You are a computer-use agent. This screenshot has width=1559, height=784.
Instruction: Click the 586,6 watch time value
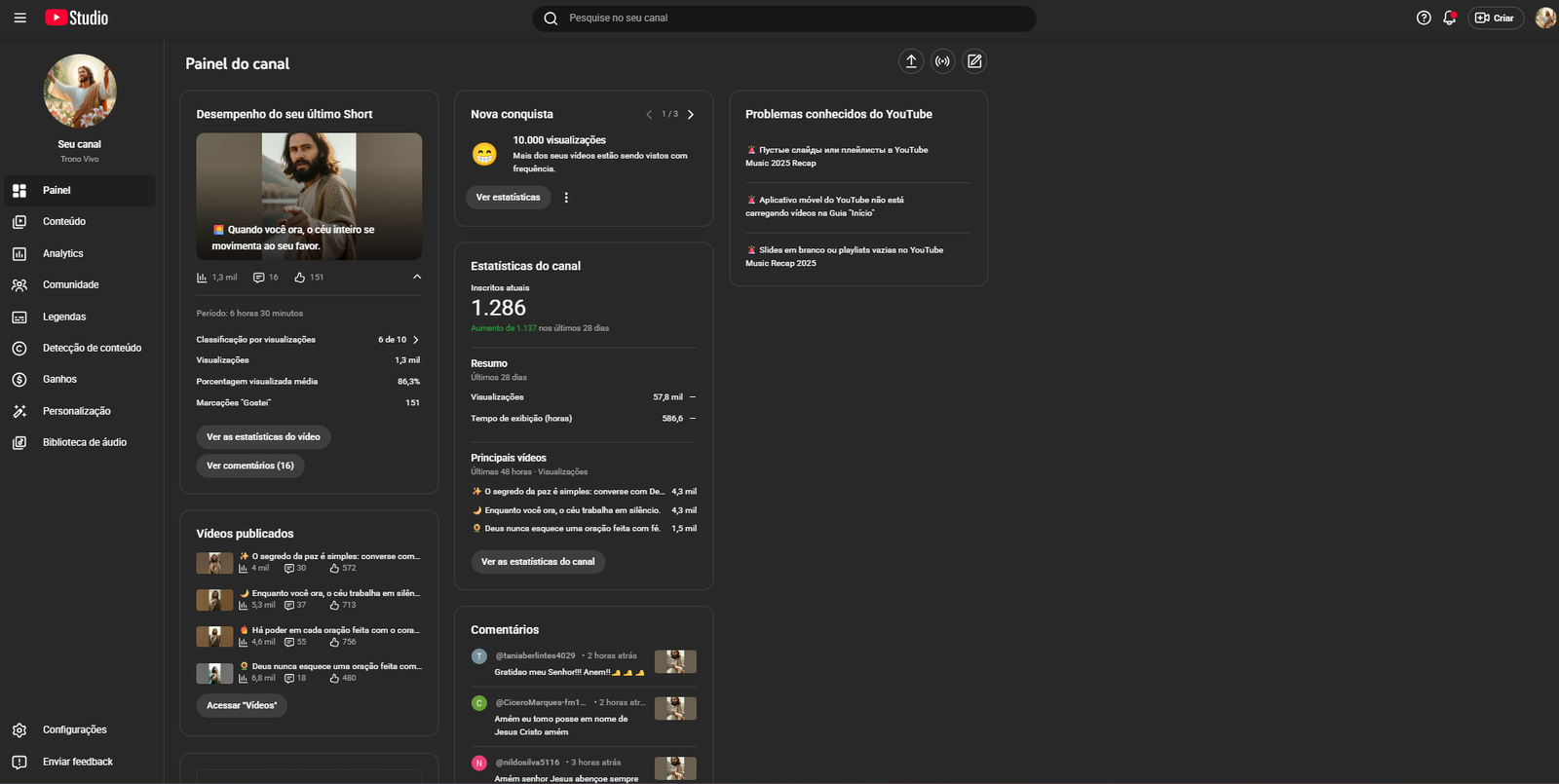(x=672, y=419)
